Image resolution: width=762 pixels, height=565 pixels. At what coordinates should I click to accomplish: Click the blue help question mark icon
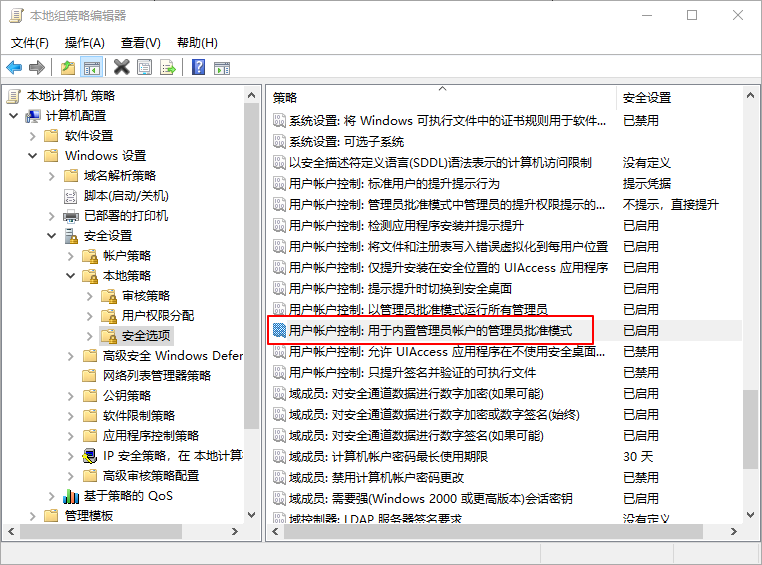point(198,67)
